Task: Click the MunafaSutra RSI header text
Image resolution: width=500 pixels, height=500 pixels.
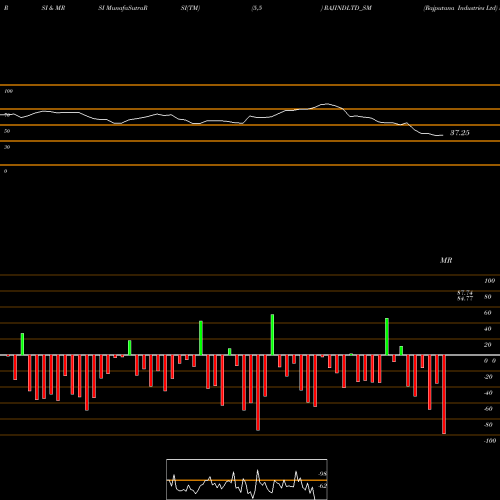Action: pyautogui.click(x=123, y=8)
